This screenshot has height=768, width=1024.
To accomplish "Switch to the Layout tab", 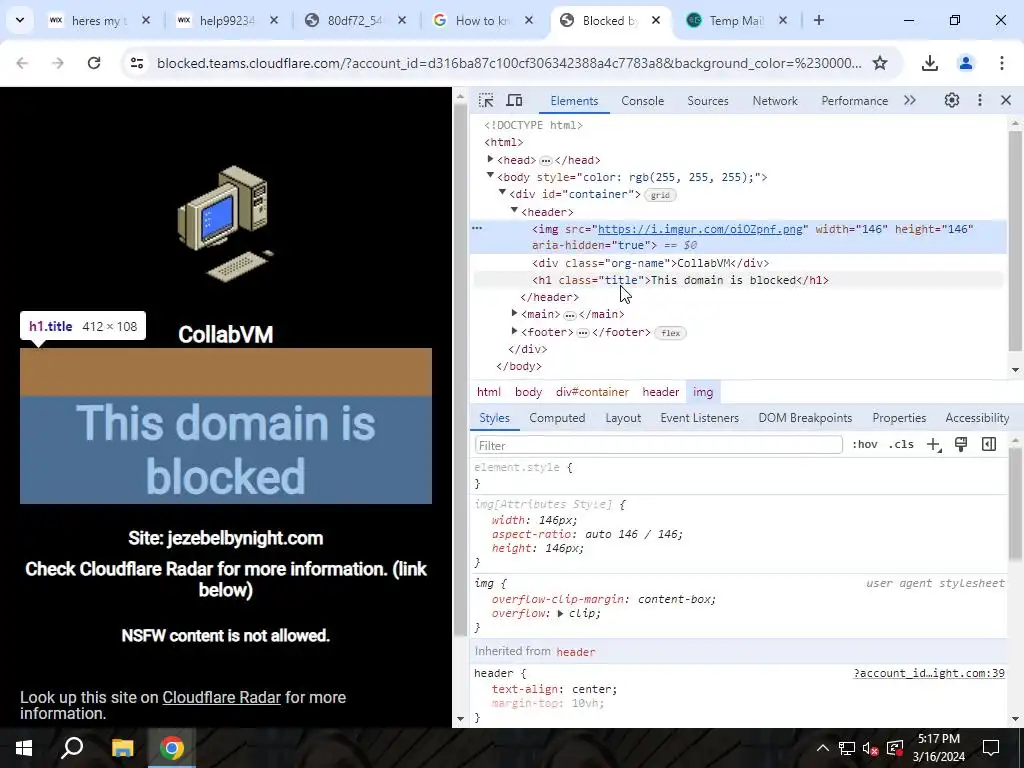I will 623,418.
